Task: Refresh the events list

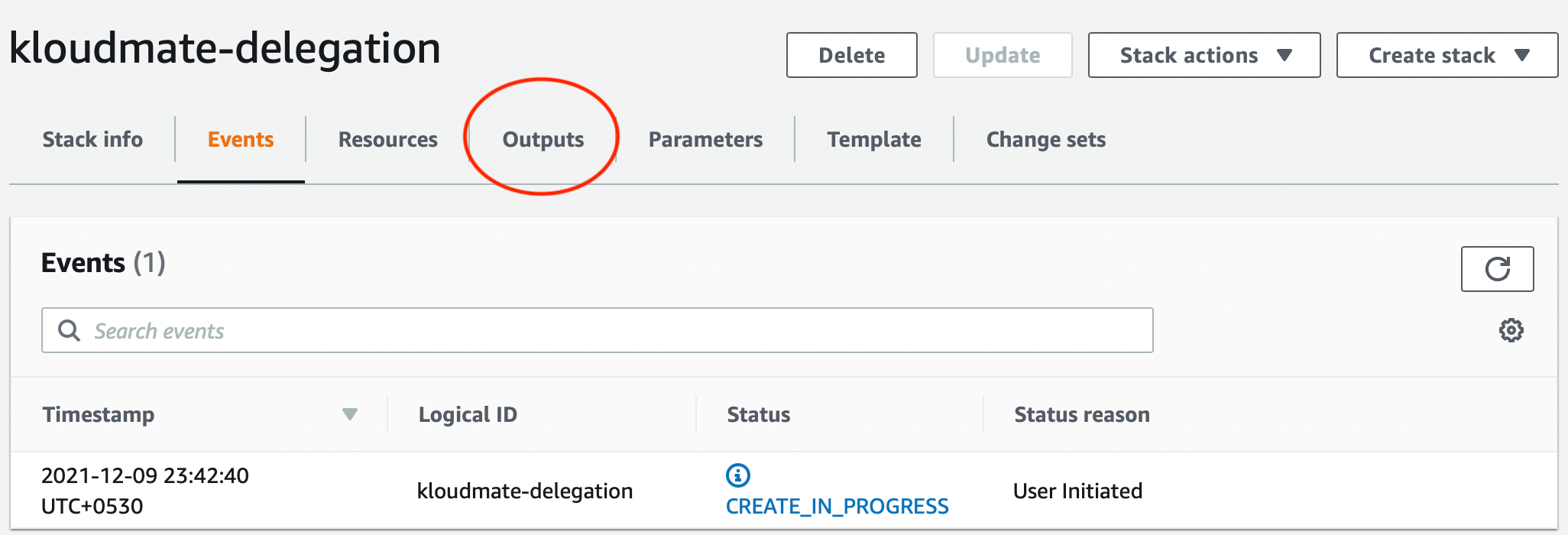Action: (x=1497, y=269)
